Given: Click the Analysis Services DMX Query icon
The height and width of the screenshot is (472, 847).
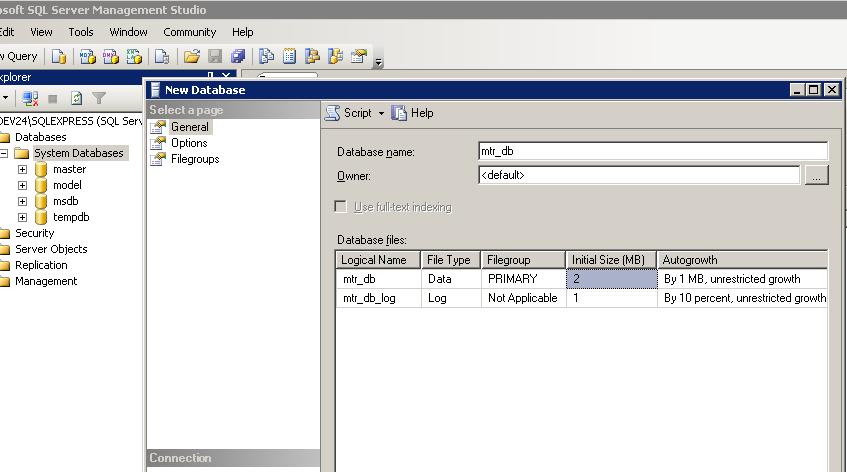Looking at the screenshot, I should click(111, 56).
